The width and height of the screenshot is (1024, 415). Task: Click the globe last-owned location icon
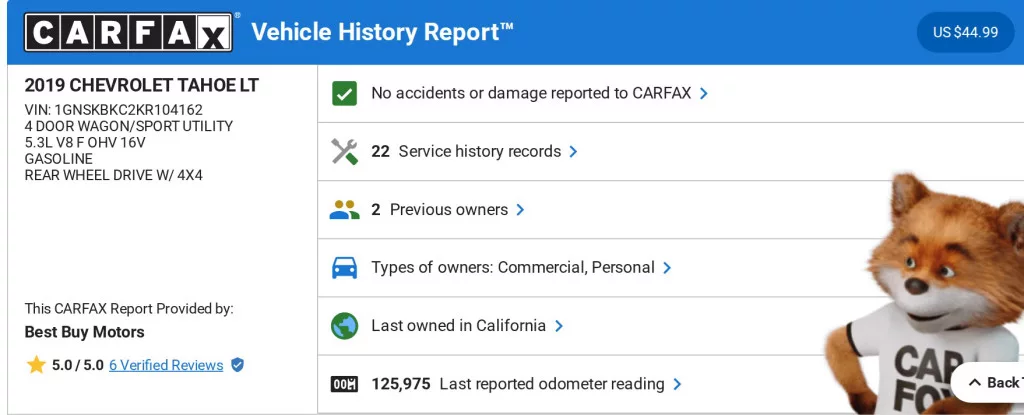[344, 326]
